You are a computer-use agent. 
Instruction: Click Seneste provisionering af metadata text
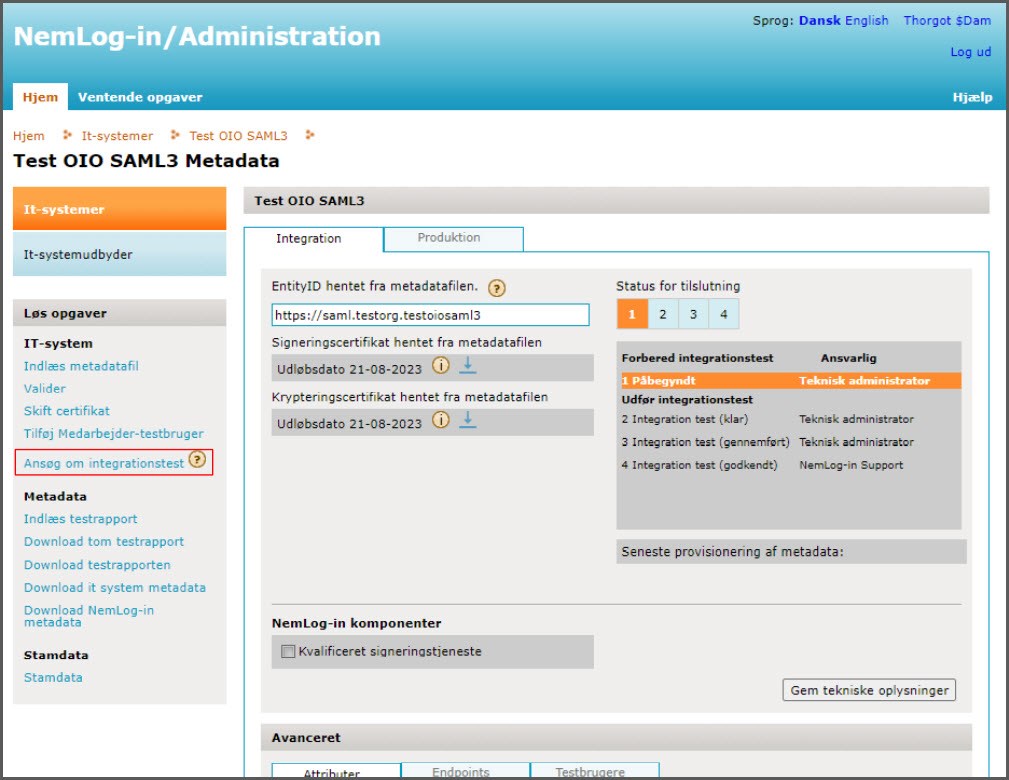tap(732, 552)
